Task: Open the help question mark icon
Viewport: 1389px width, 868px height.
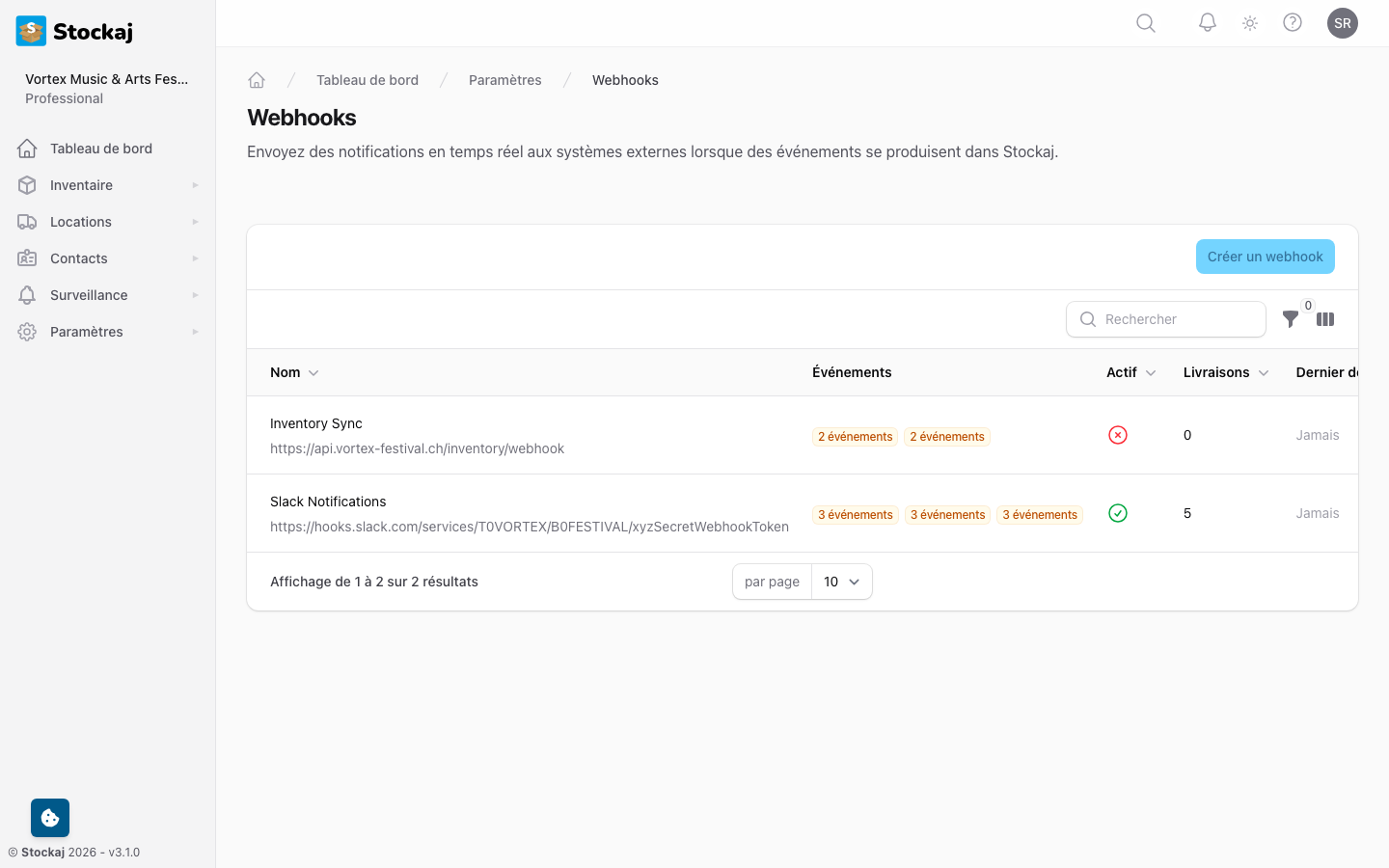Action: [1293, 22]
